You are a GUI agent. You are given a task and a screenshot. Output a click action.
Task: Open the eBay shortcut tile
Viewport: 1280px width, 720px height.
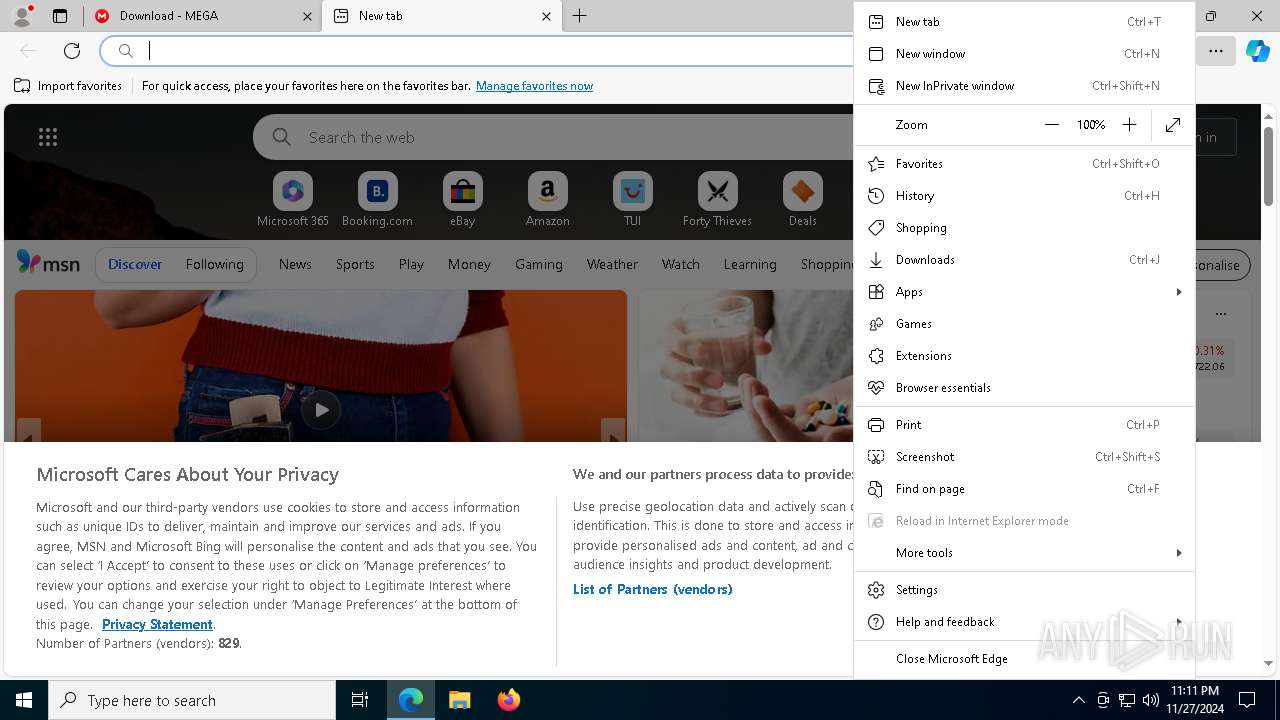click(x=462, y=200)
